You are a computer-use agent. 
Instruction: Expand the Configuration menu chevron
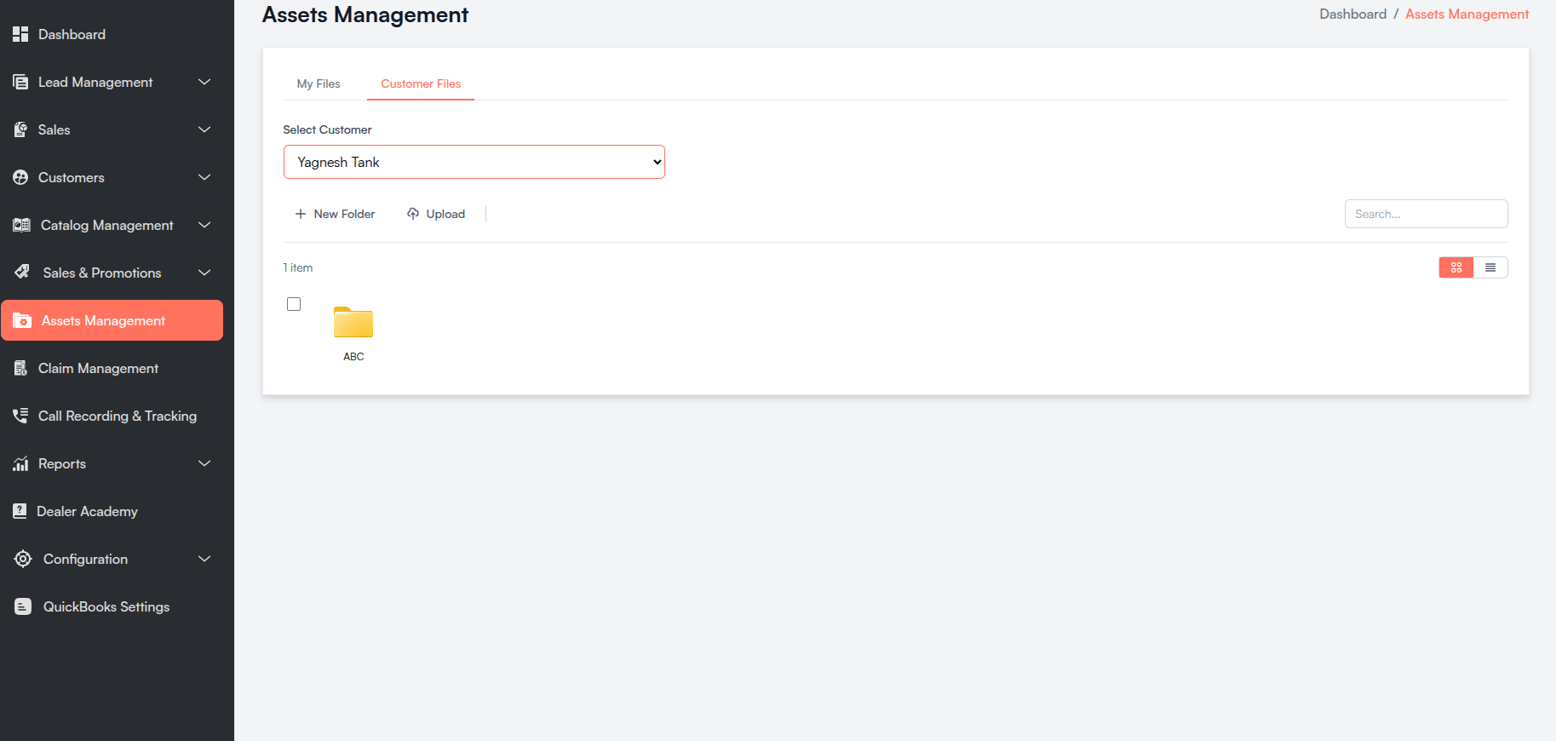click(x=204, y=559)
